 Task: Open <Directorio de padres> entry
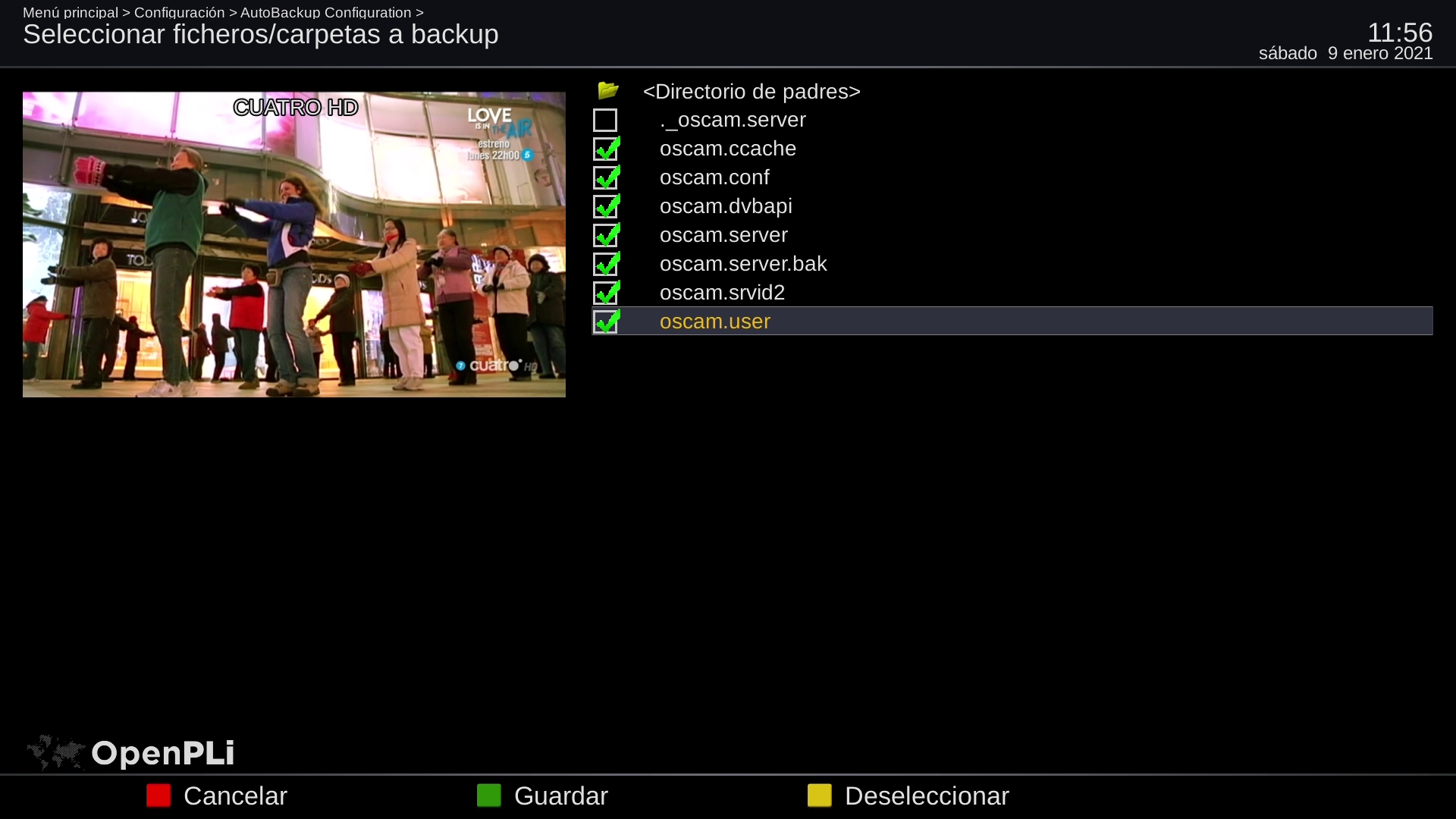pyautogui.click(x=751, y=92)
